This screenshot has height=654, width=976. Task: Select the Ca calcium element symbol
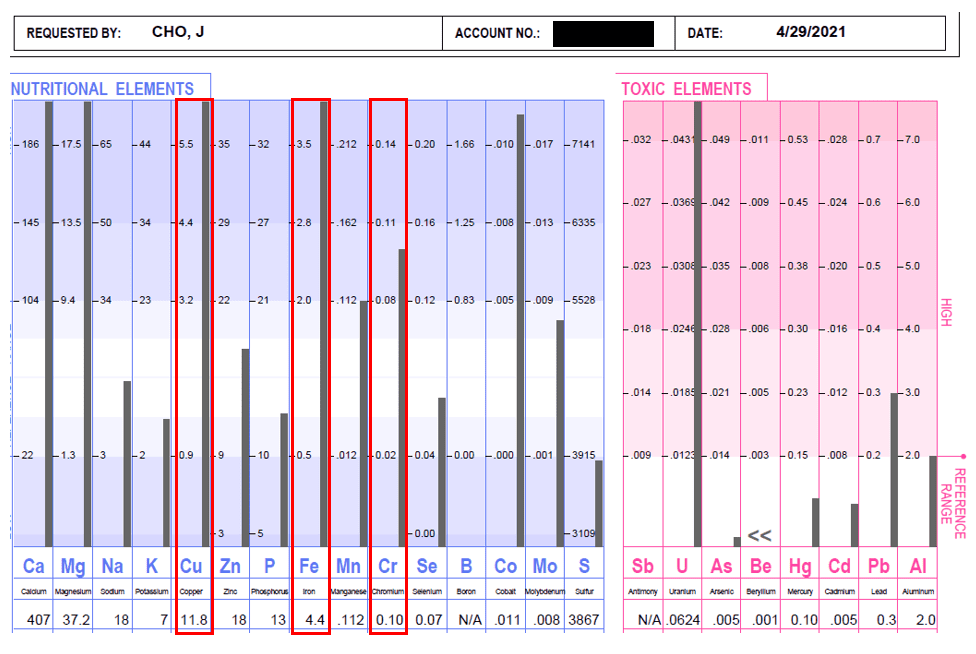(33, 566)
